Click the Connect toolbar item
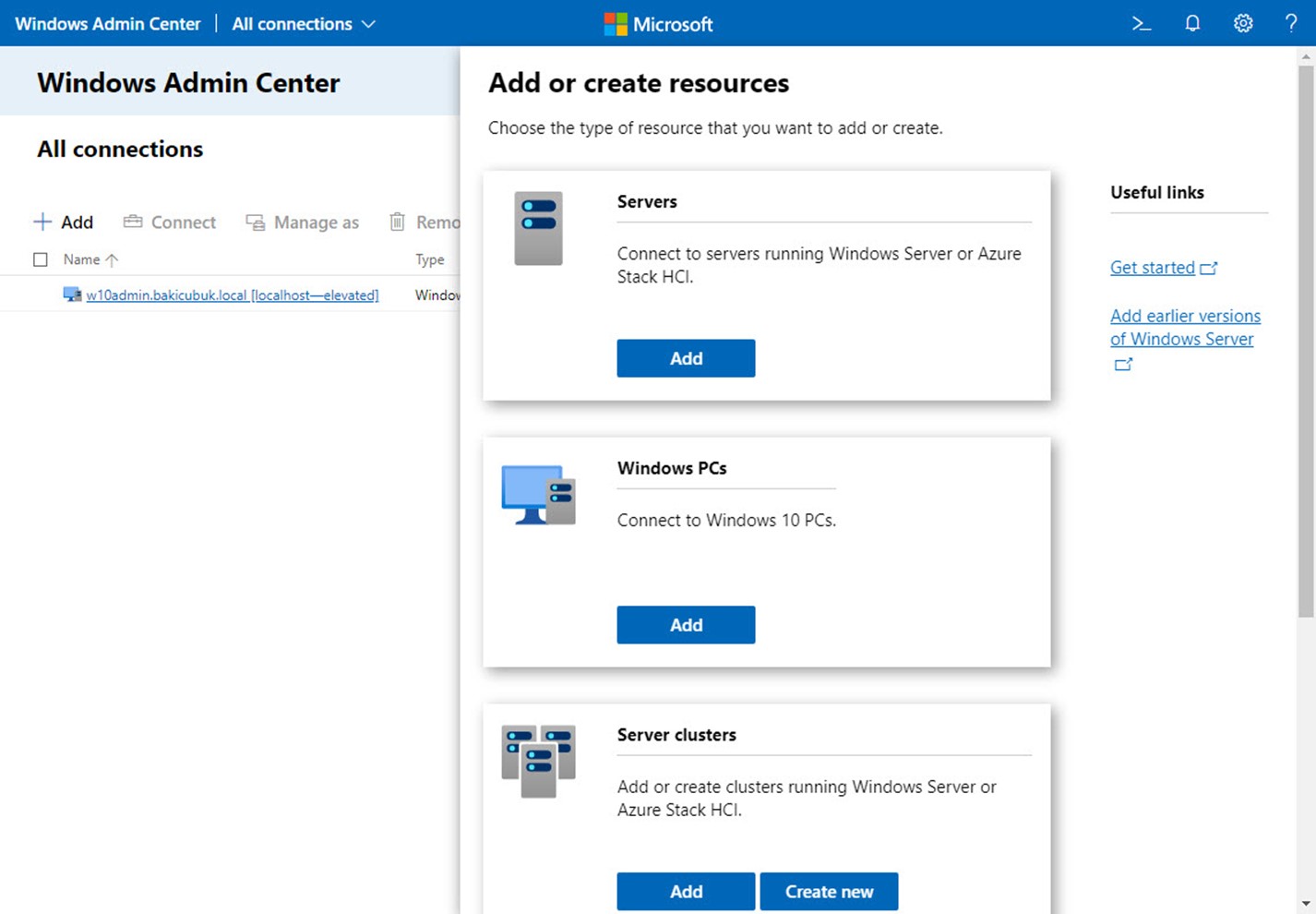Screen dimensions: 1316x914 [170, 222]
